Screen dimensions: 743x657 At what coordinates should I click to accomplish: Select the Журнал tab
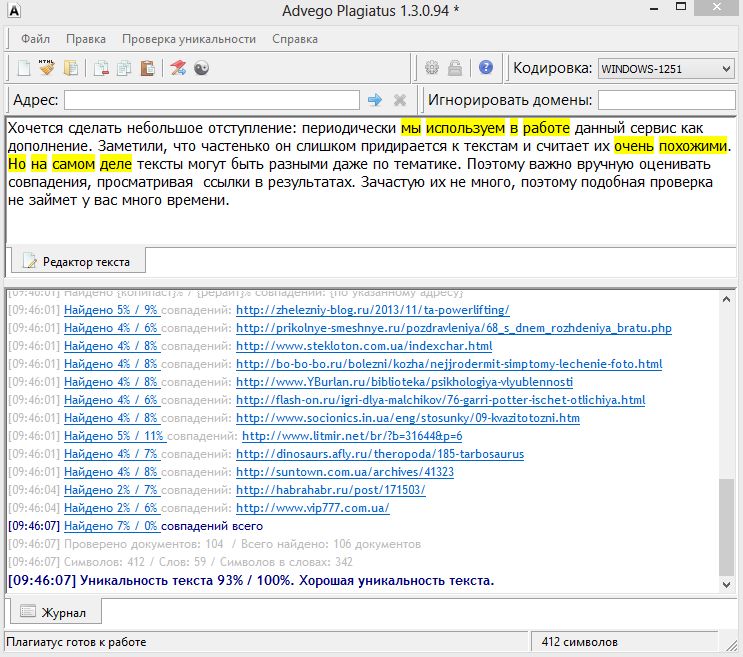[54, 611]
